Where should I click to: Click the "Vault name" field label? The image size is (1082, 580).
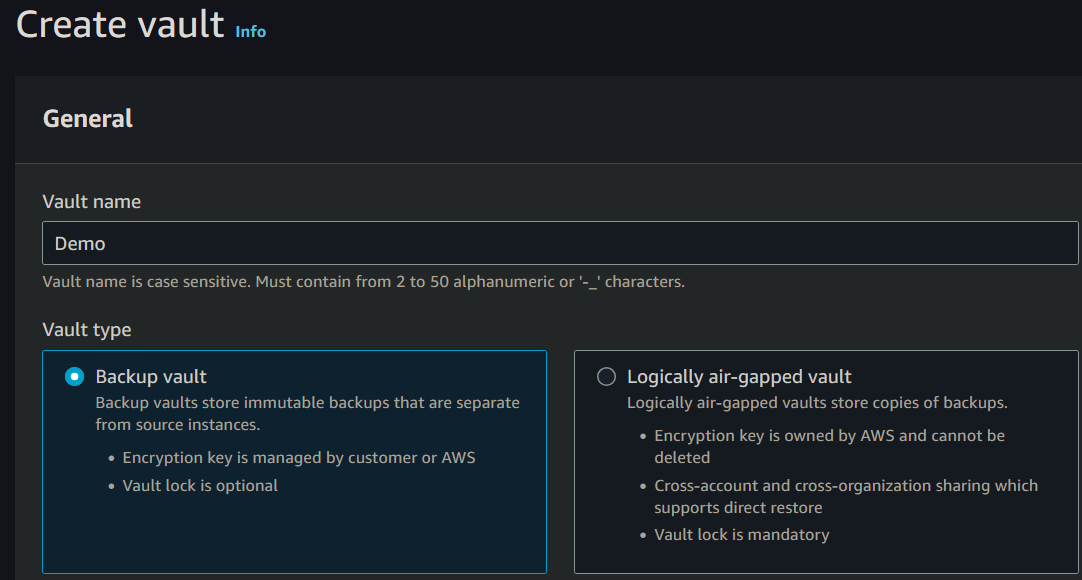(x=92, y=202)
